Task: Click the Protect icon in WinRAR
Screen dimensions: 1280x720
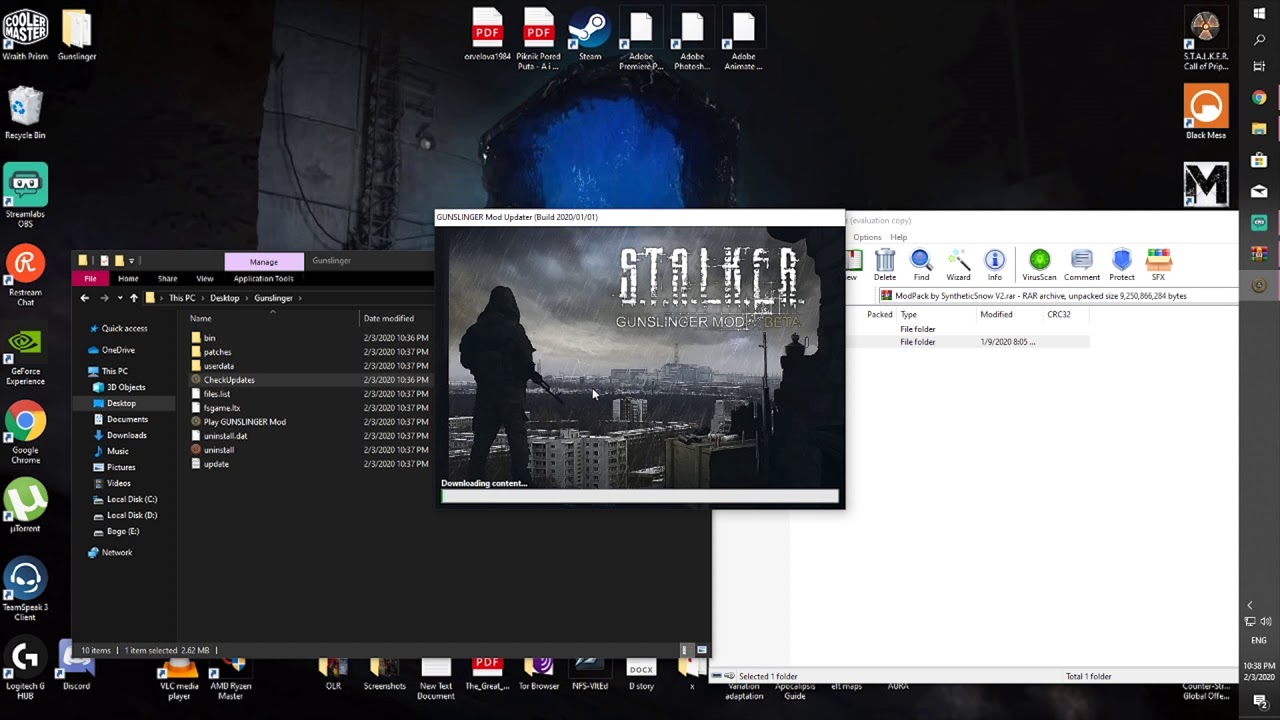Action: (1121, 265)
